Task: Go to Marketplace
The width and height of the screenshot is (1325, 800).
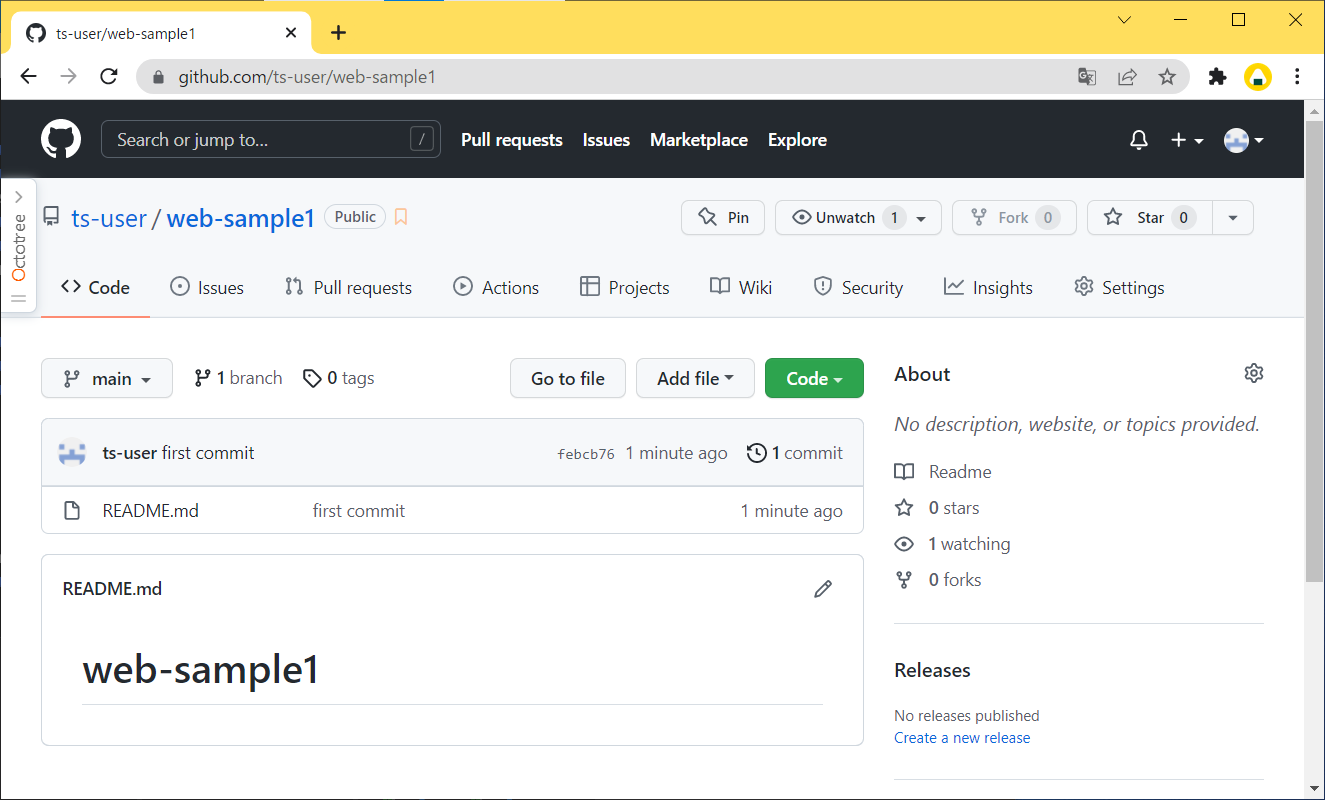Action: pos(699,140)
